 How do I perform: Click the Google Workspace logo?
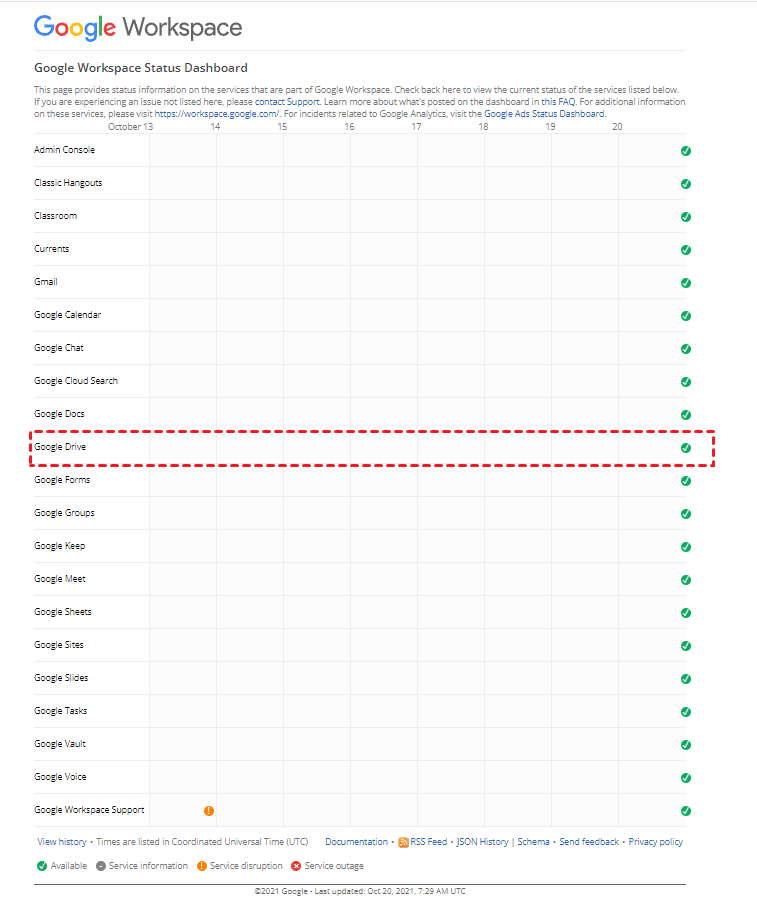point(138,27)
